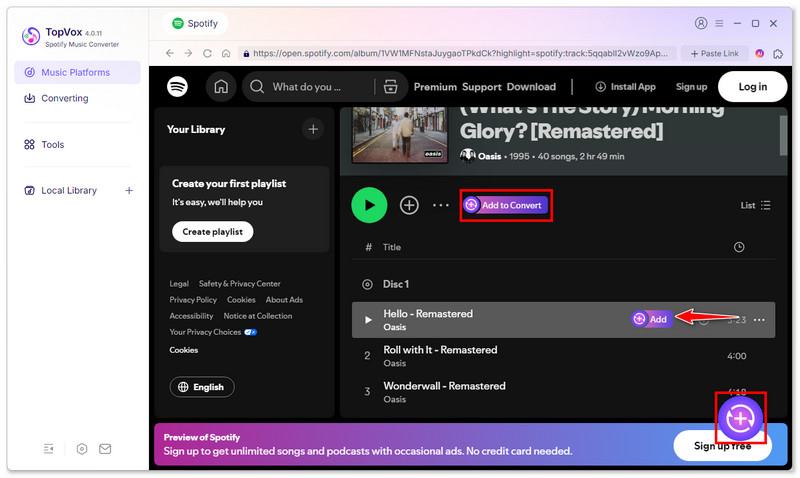Go to browser home page
The height and width of the screenshot is (478, 800).
click(226, 53)
